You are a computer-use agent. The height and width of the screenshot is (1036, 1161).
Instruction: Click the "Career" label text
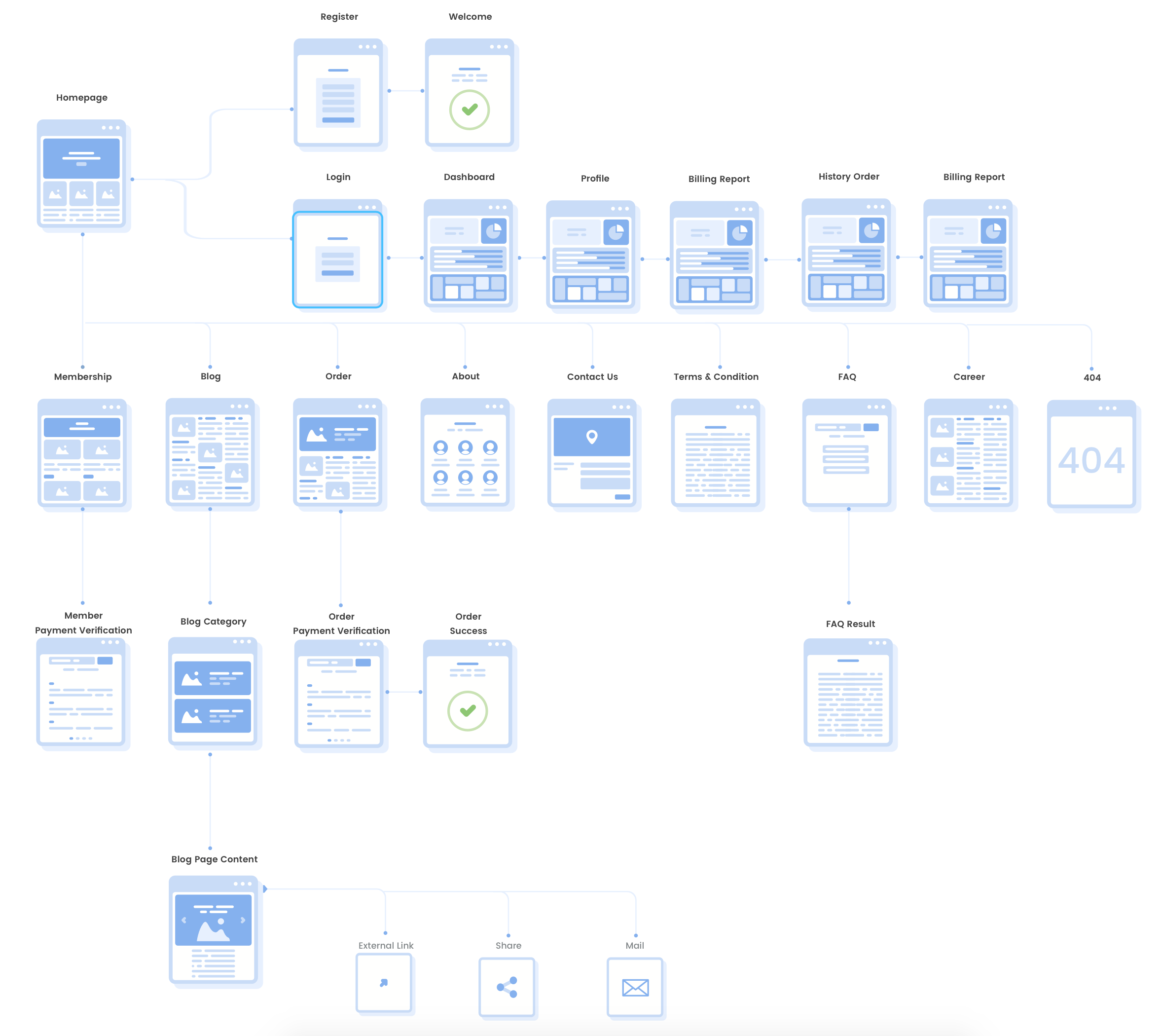pos(969,377)
